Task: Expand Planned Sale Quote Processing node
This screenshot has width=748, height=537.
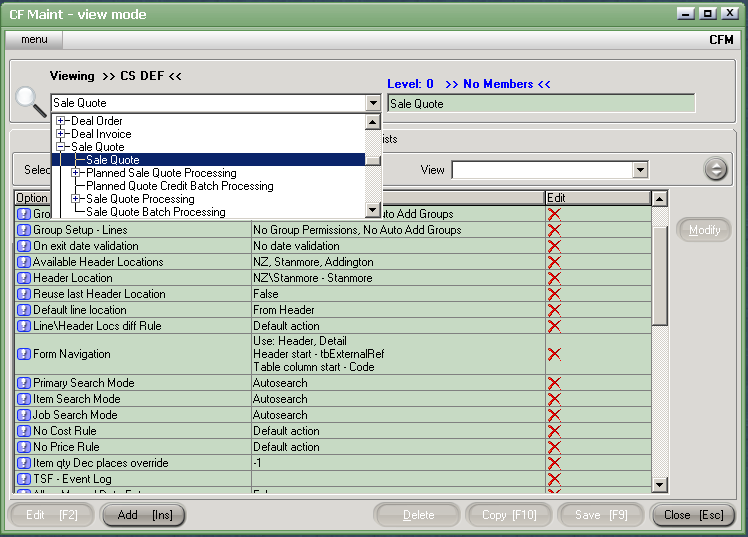Action: click(x=75, y=173)
